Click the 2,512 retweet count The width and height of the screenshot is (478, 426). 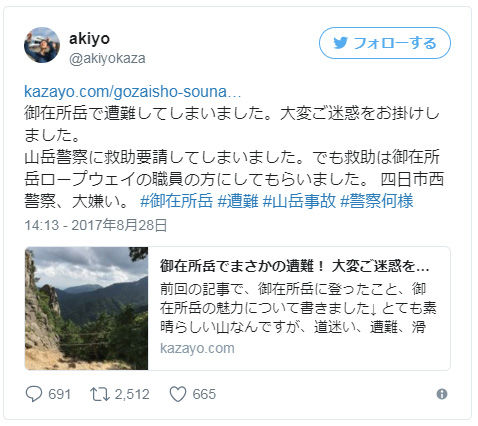click(132, 394)
